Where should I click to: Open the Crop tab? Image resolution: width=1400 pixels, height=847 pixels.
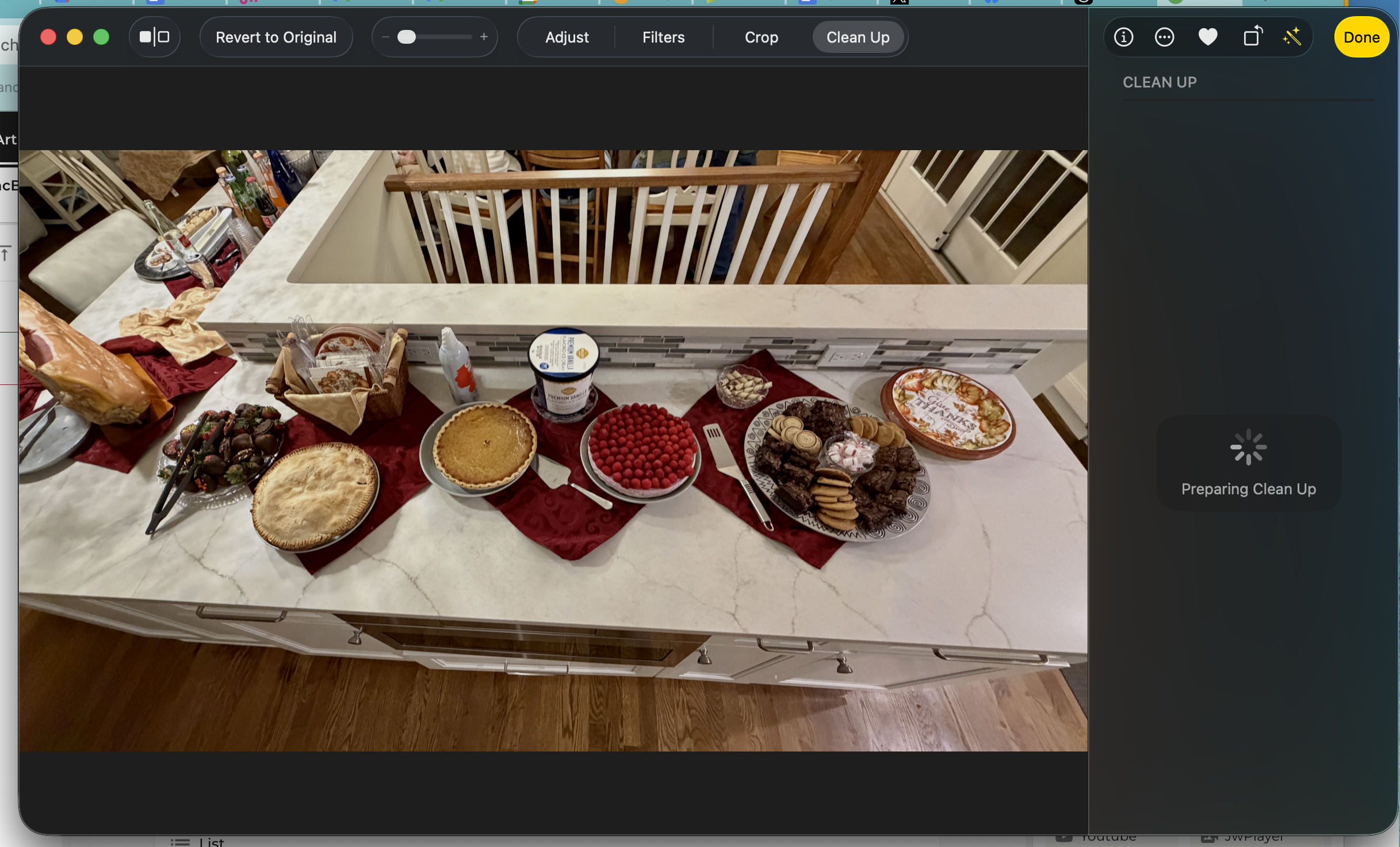click(x=761, y=37)
